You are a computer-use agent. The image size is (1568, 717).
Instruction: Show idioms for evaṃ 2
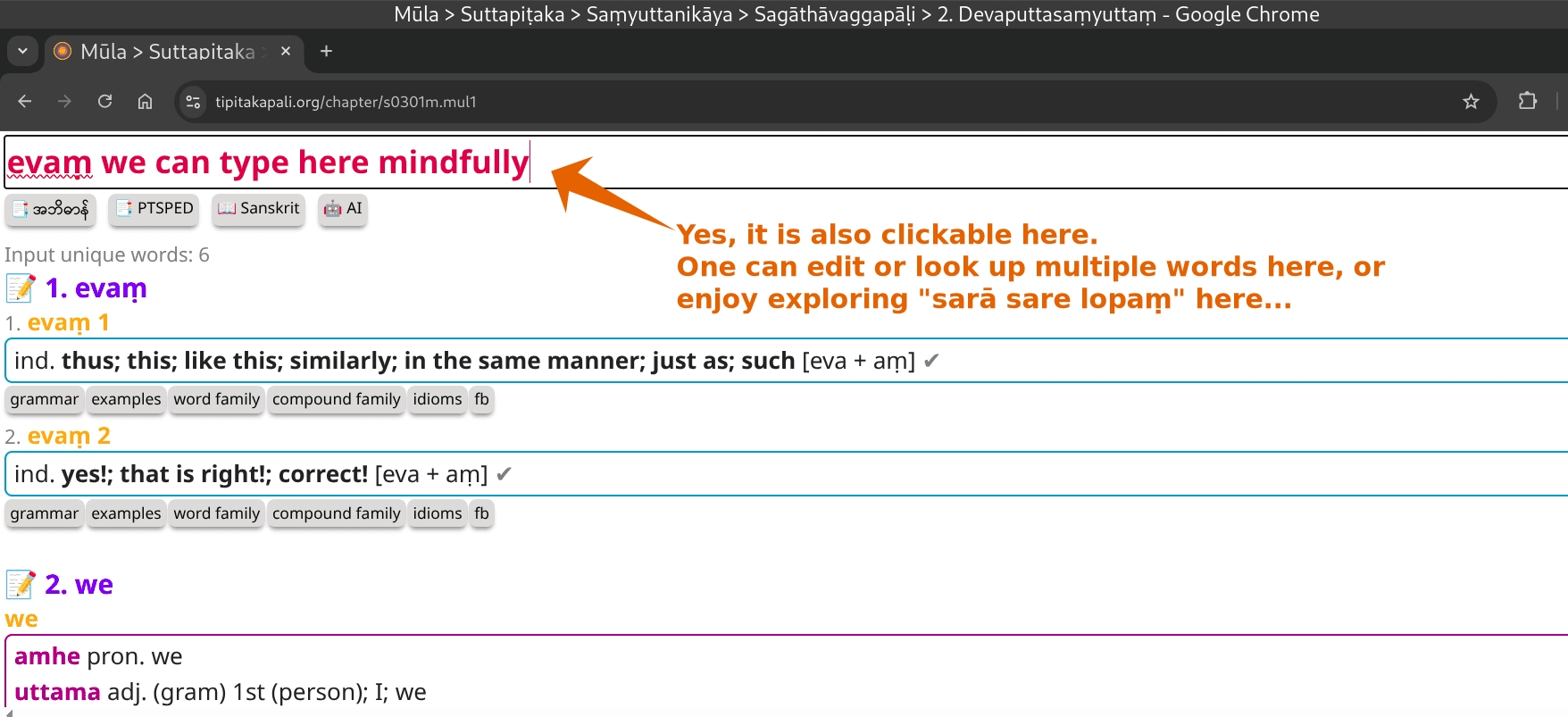(438, 513)
